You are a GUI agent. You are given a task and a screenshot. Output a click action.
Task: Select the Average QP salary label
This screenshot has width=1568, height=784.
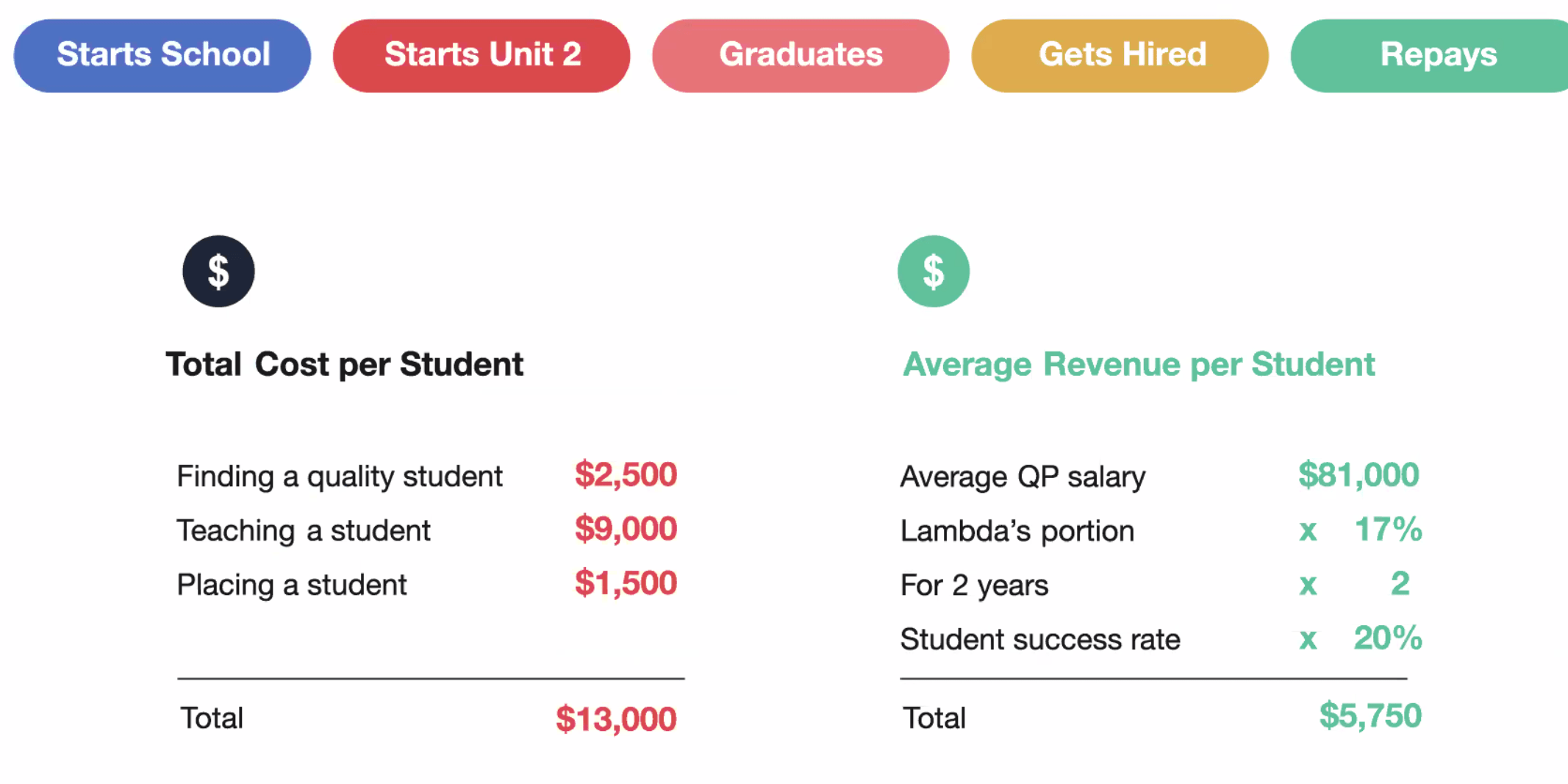point(1023,477)
